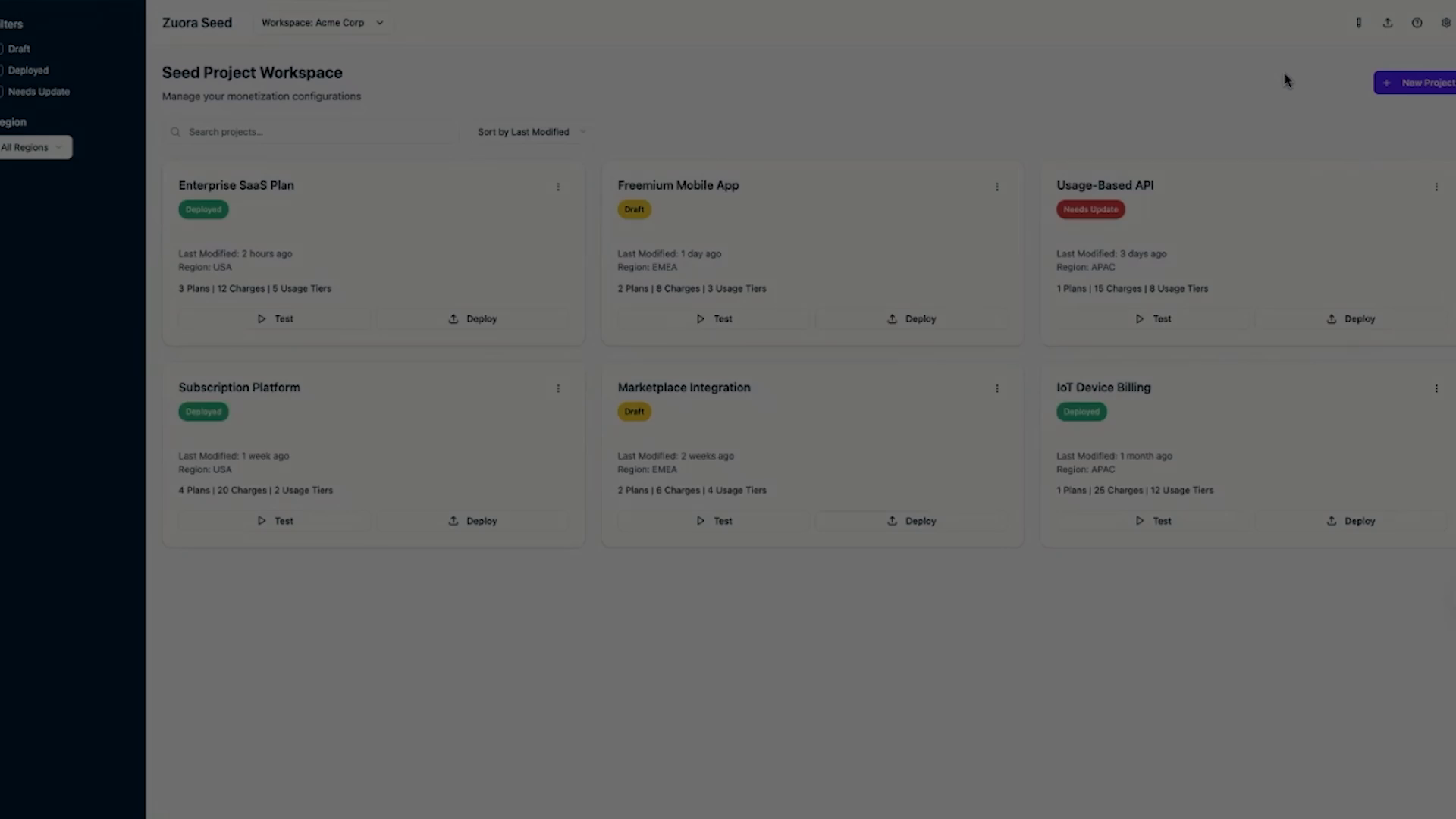This screenshot has width=1456, height=819.
Task: Expand the Workspace: Acme Corp selector
Action: click(322, 23)
